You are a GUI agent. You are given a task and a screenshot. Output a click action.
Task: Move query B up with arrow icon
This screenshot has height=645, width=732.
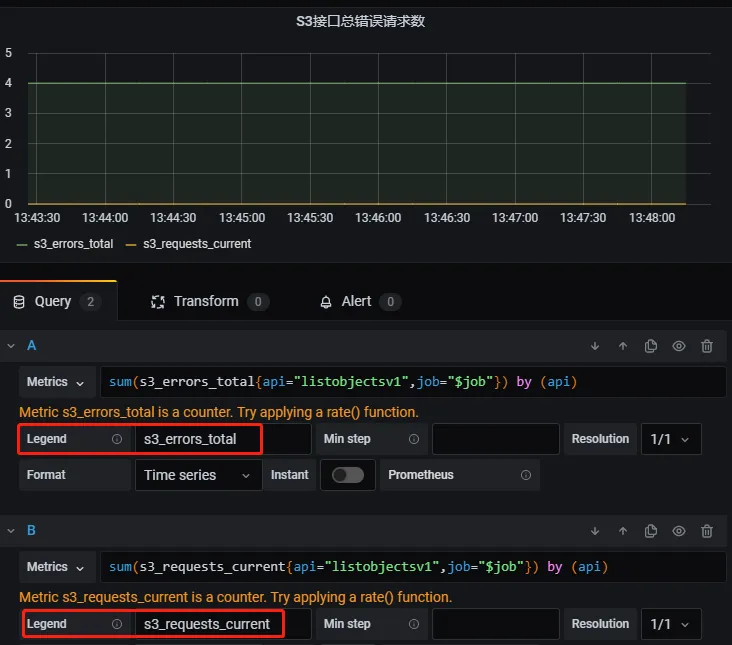point(623,531)
